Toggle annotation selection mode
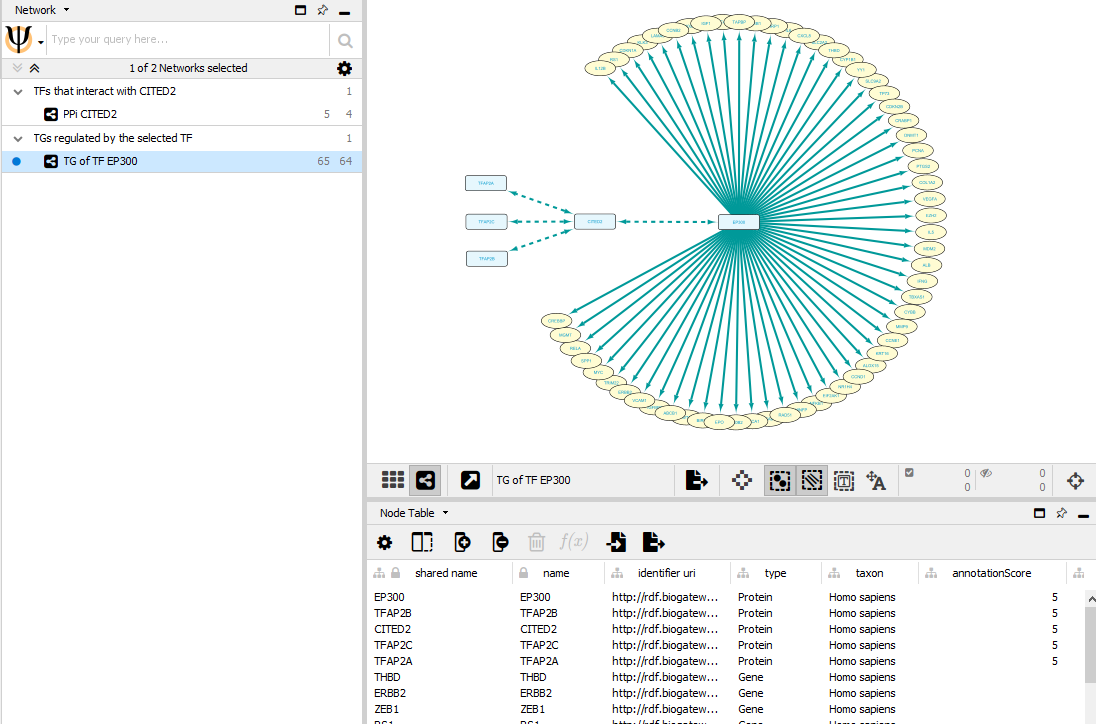Screen dimensions: 1096x724 (844, 481)
